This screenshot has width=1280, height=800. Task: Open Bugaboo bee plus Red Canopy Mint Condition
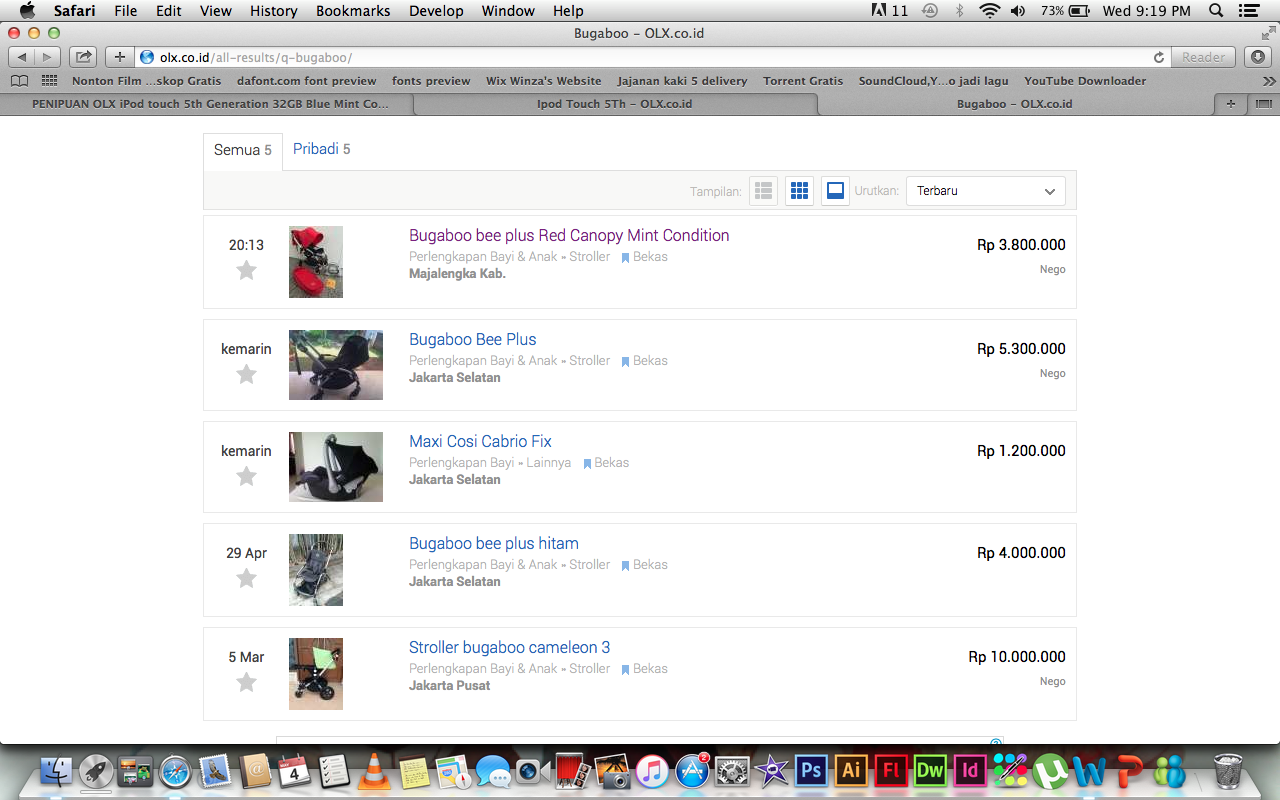point(569,236)
